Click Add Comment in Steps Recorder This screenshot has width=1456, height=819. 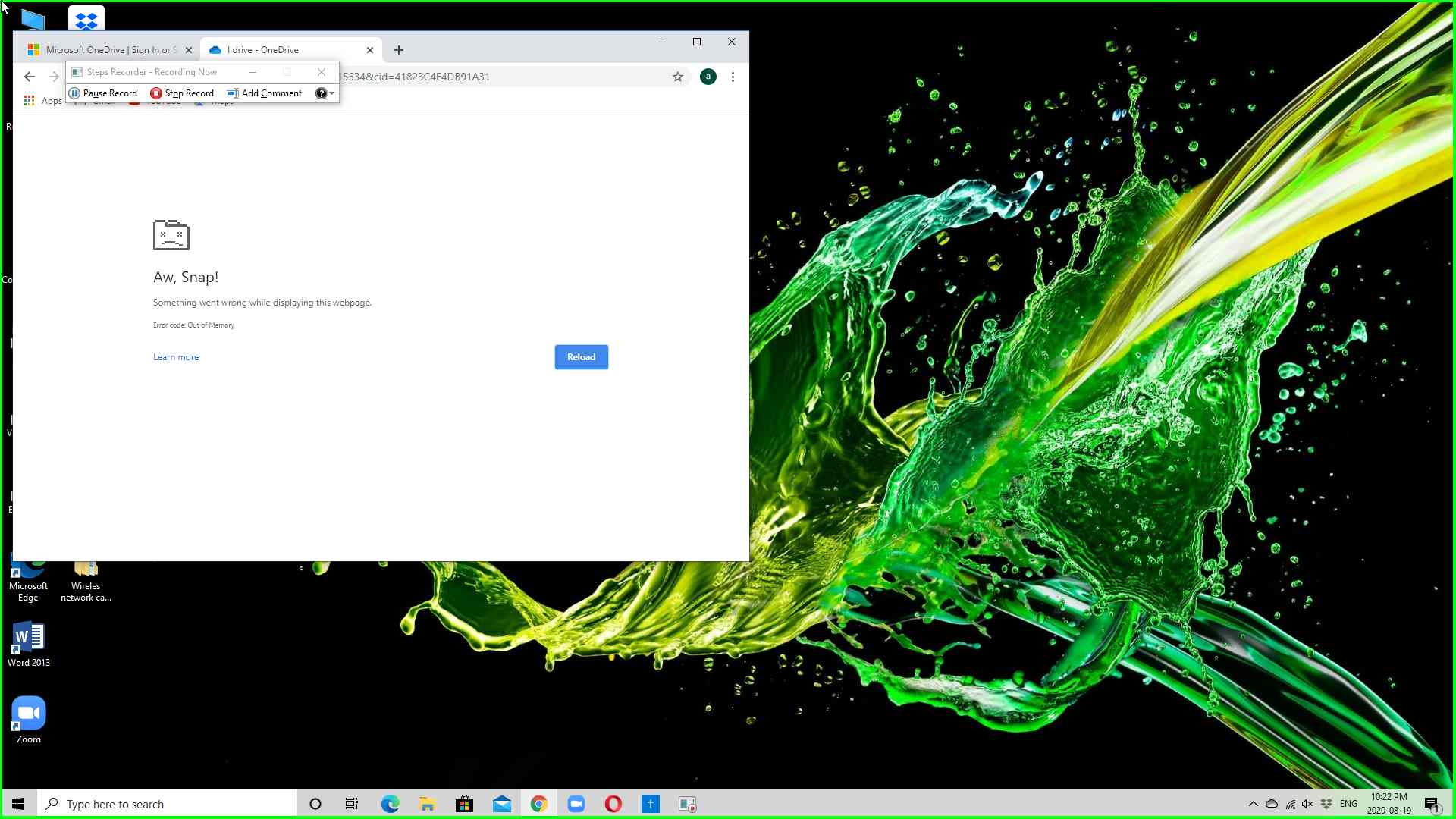(x=265, y=93)
